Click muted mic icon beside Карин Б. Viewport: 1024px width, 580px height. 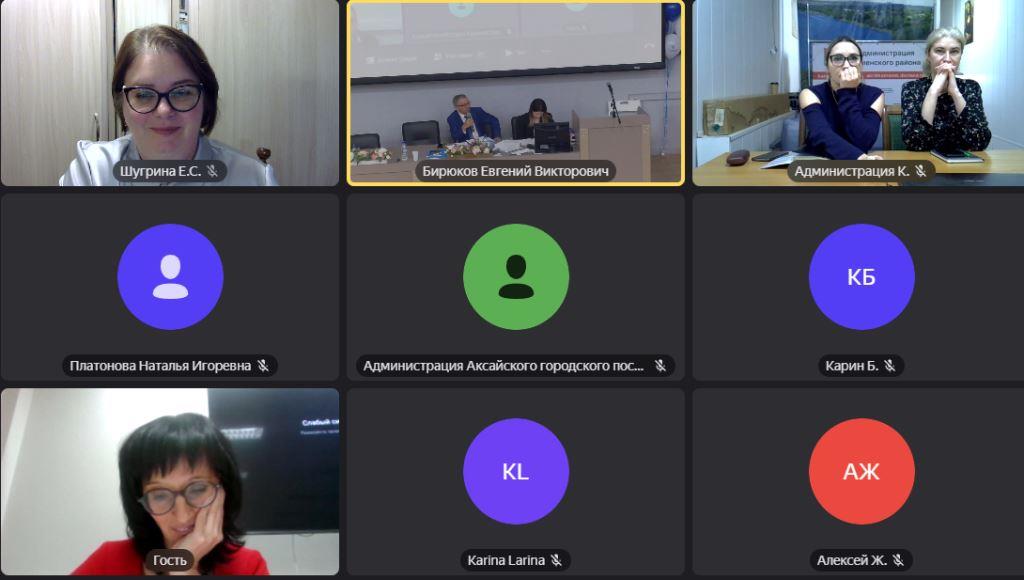tap(889, 366)
